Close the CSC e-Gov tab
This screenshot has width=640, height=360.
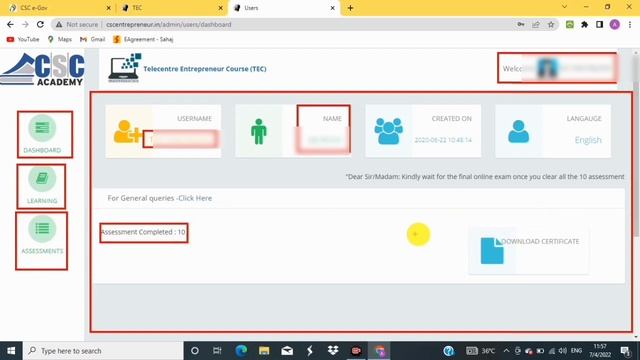coord(109,8)
